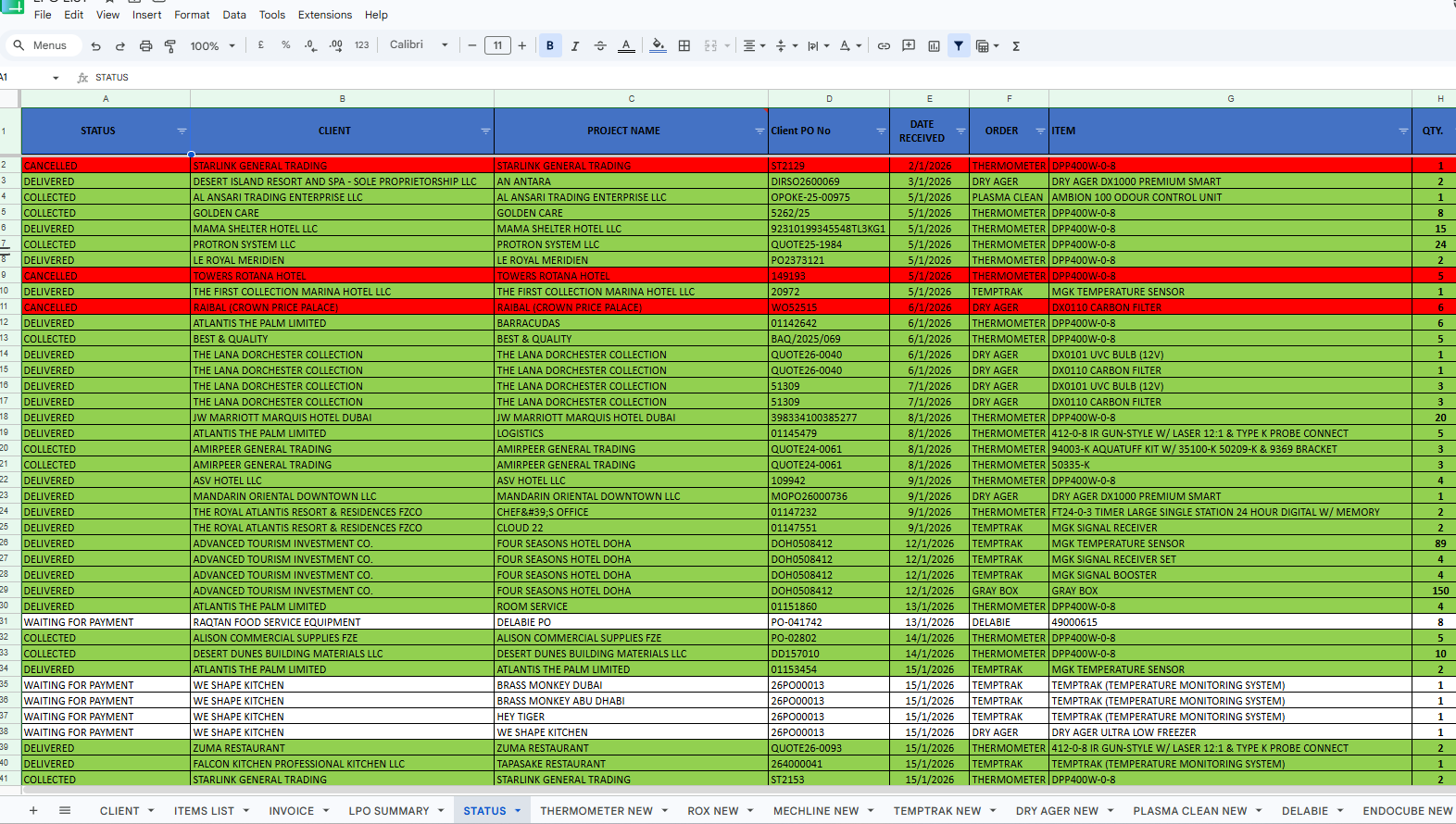The width and height of the screenshot is (1456, 824).
Task: Click the Merge cells icon
Action: pos(710,45)
